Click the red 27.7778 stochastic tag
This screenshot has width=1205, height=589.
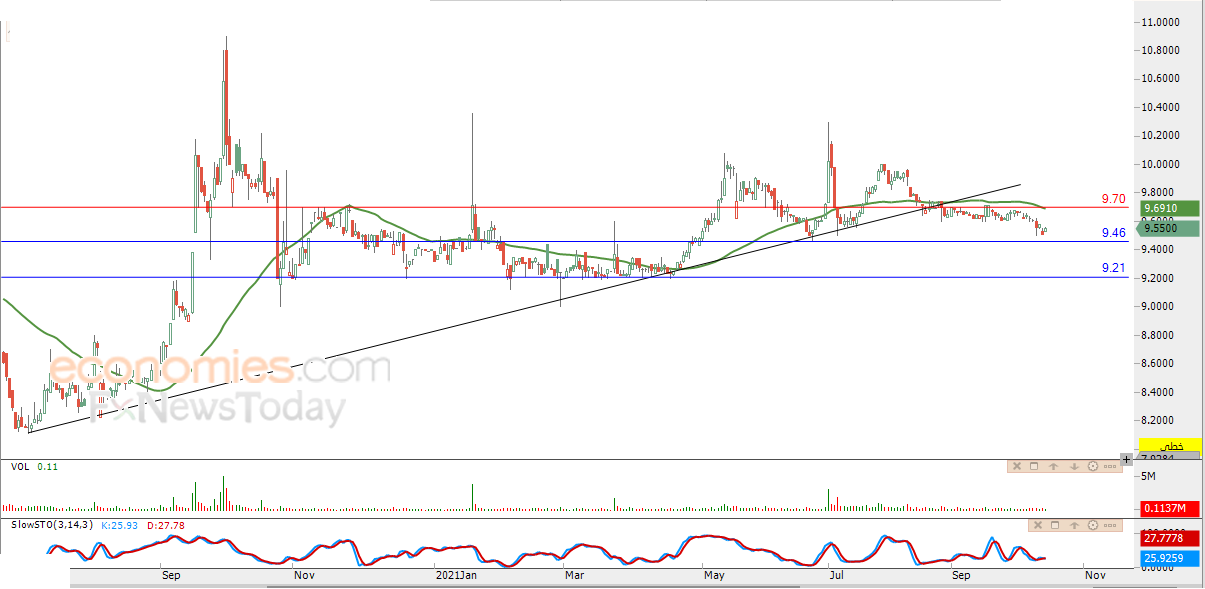pos(1170,538)
